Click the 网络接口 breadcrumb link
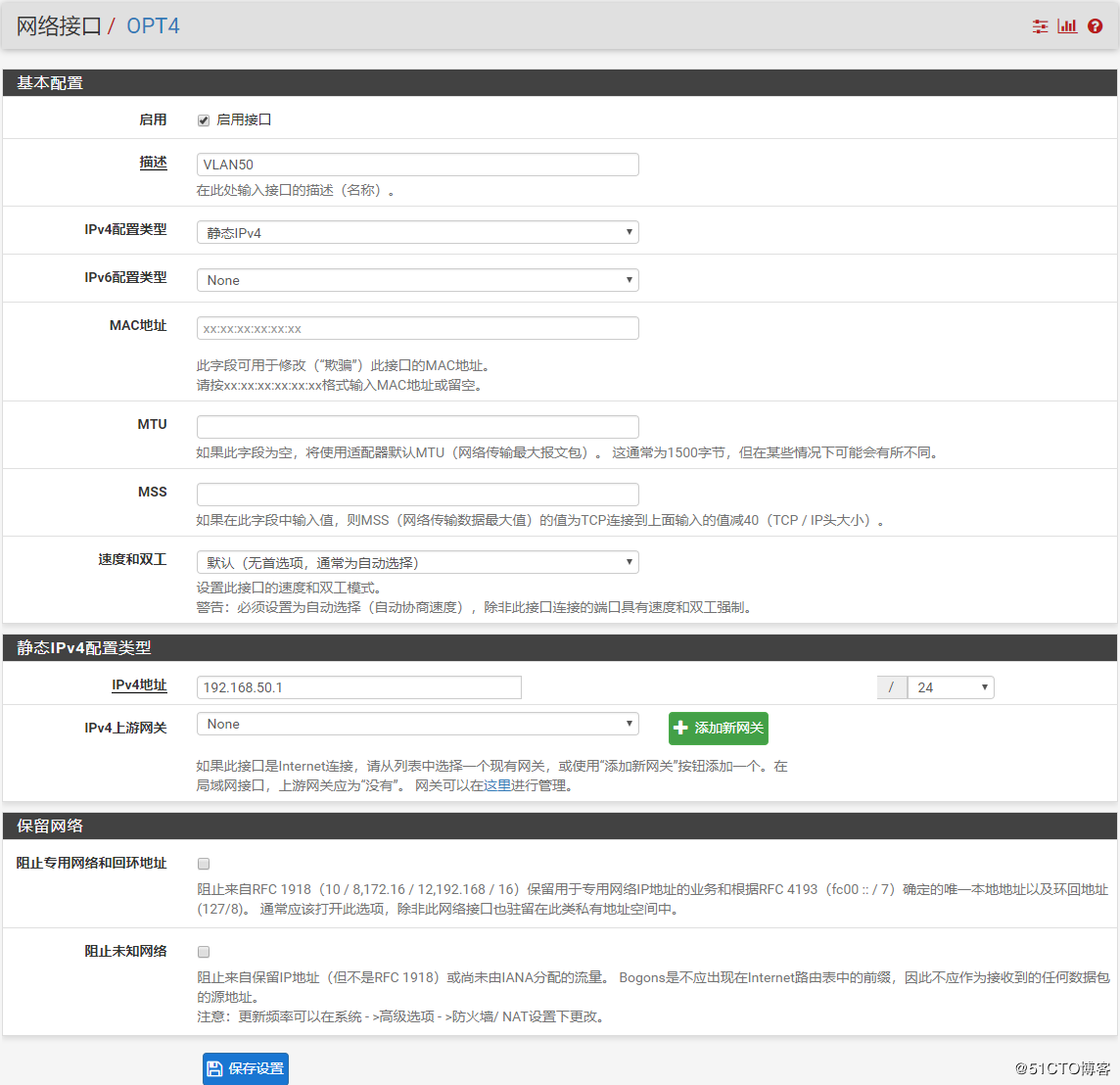Viewport: 1120px width, 1085px height. (59, 26)
